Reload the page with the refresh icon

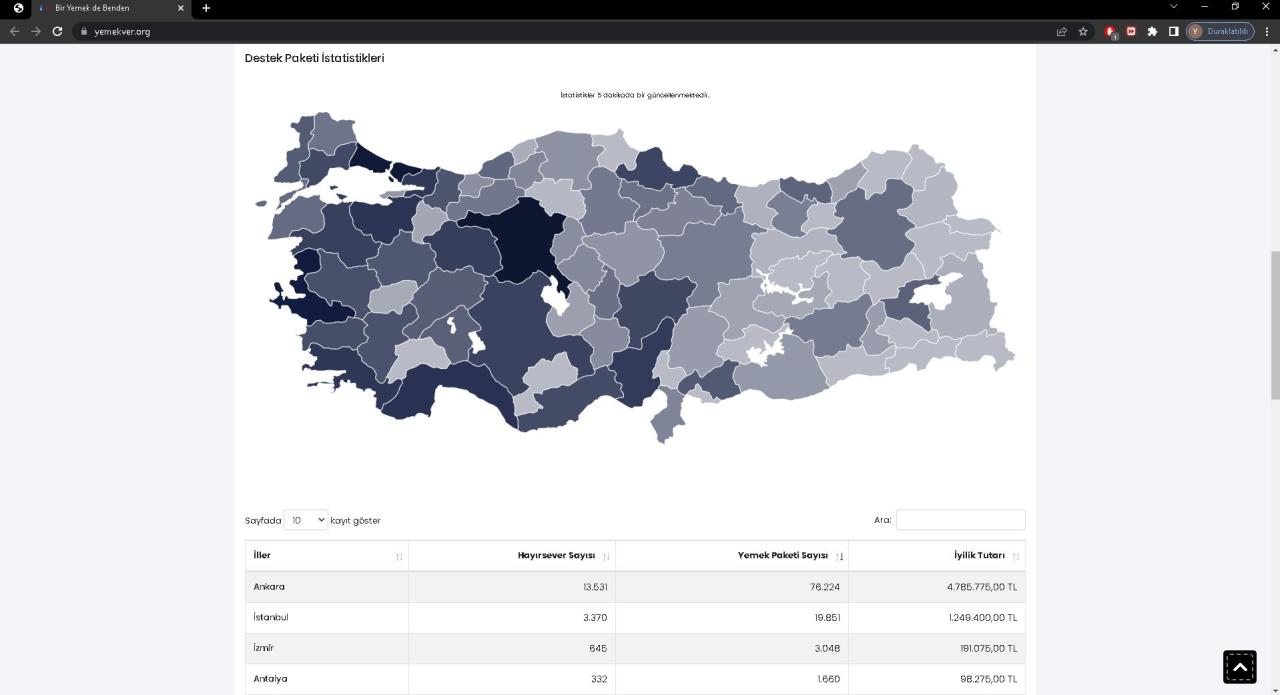pyautogui.click(x=57, y=31)
